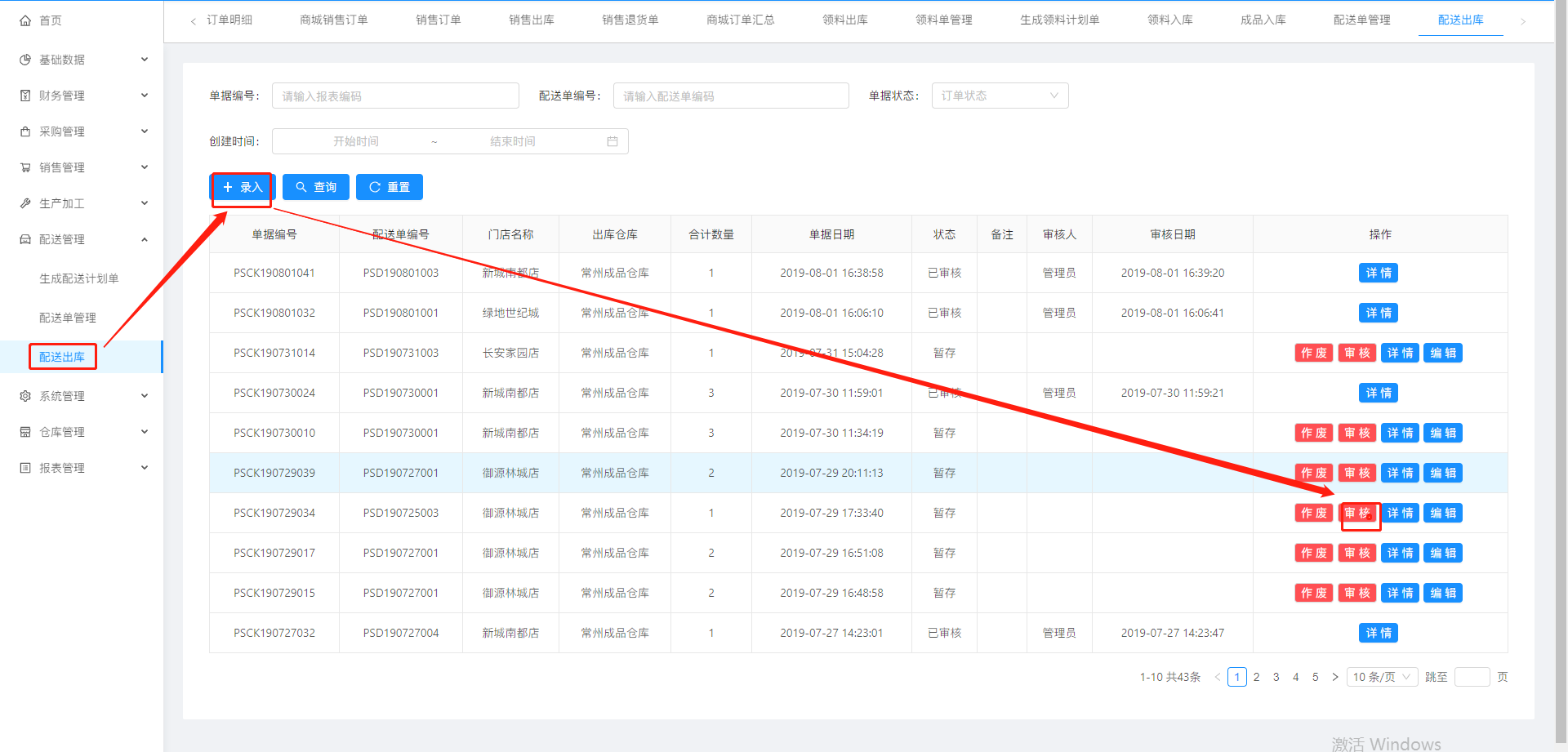Click the 采购管理 bag icon

25,131
